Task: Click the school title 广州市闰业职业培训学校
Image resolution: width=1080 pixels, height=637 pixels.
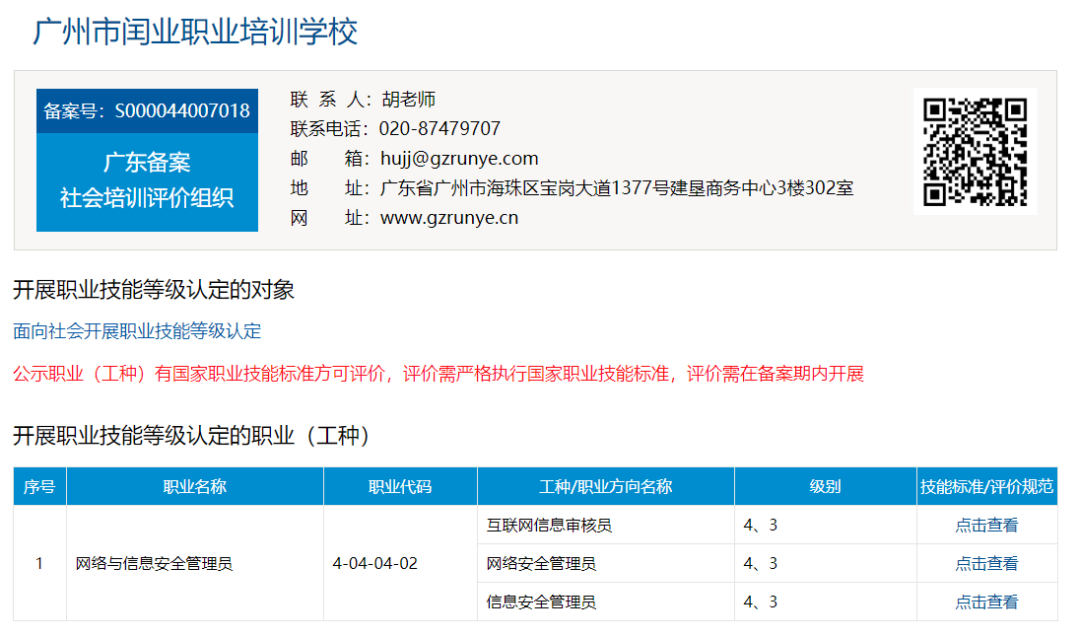Action: click(196, 32)
